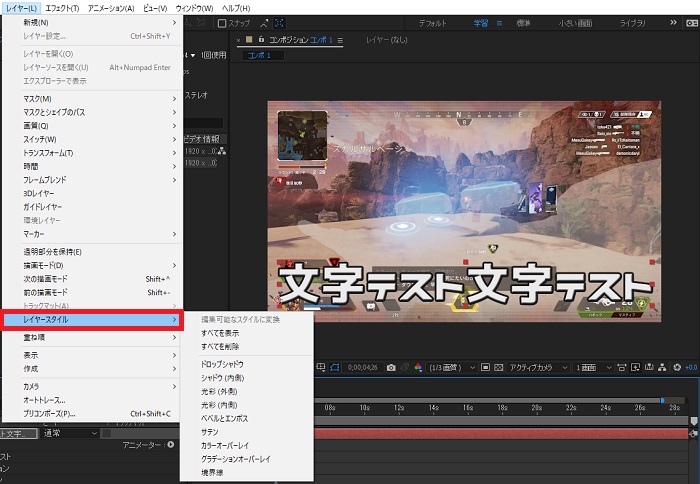Open the 学習 workspace menu icon
The height and width of the screenshot is (484, 700).
500,23
